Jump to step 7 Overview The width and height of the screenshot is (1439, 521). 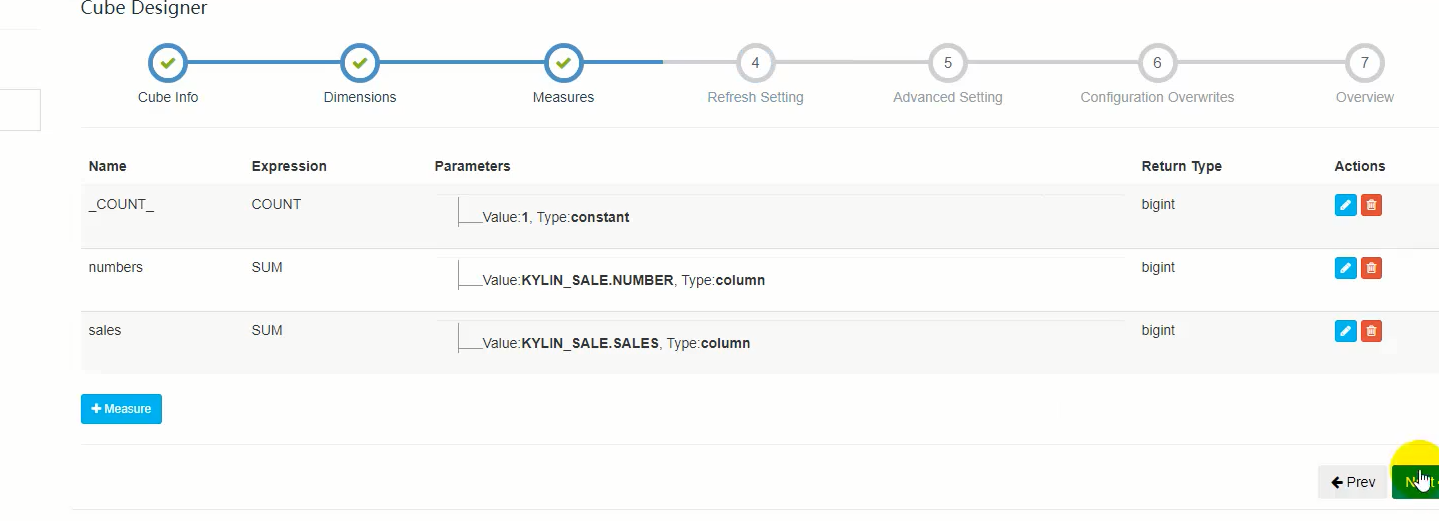pos(1364,63)
